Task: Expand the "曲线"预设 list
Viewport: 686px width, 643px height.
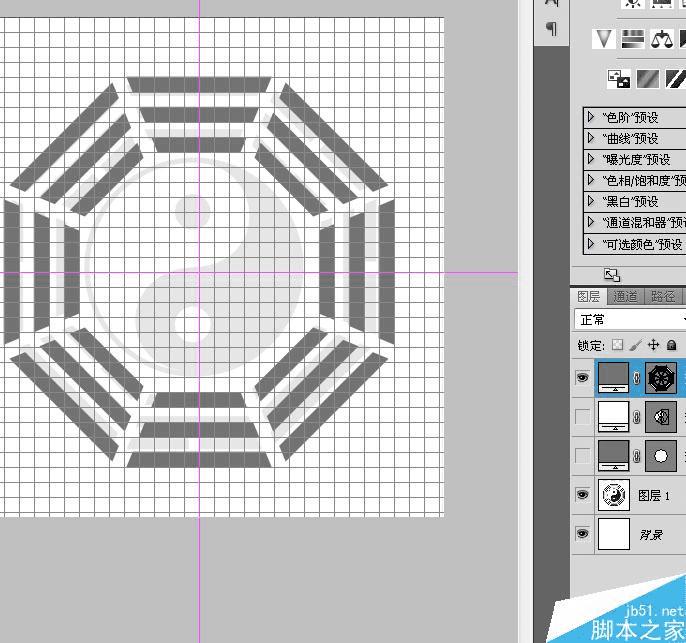Action: pos(591,138)
